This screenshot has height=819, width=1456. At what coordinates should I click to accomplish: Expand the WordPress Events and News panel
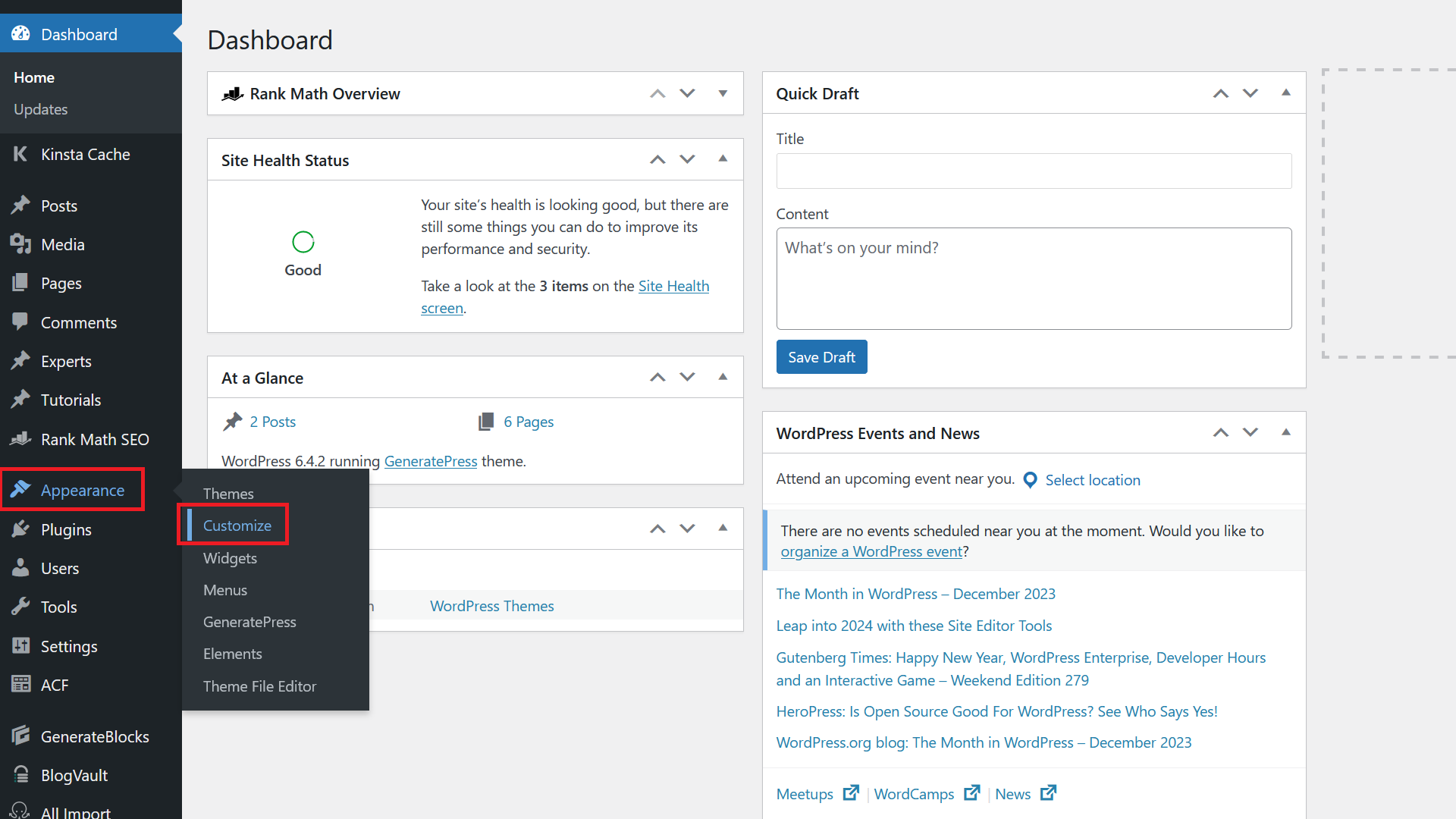point(1284,432)
